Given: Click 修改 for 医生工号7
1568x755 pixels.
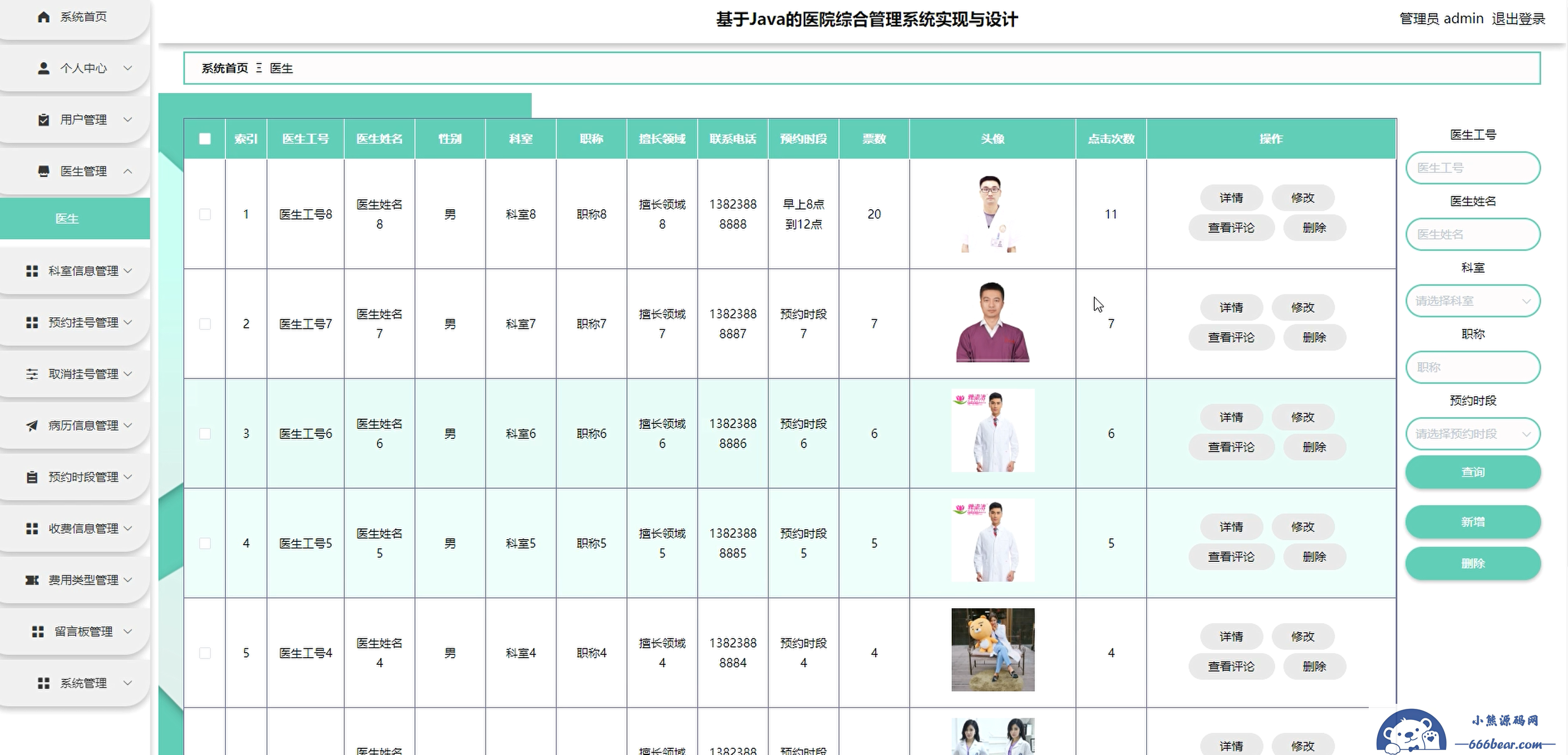Looking at the screenshot, I should click(1302, 308).
